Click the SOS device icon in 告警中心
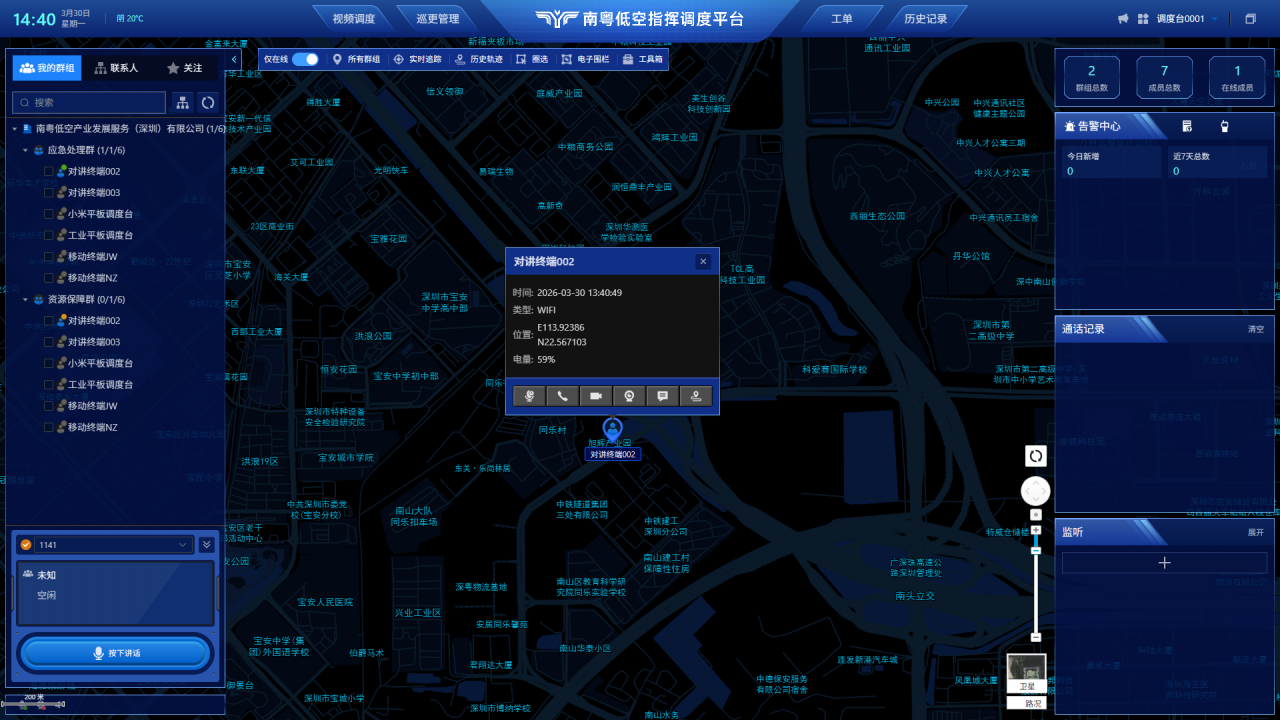This screenshot has height=721, width=1281. pos(1187,127)
